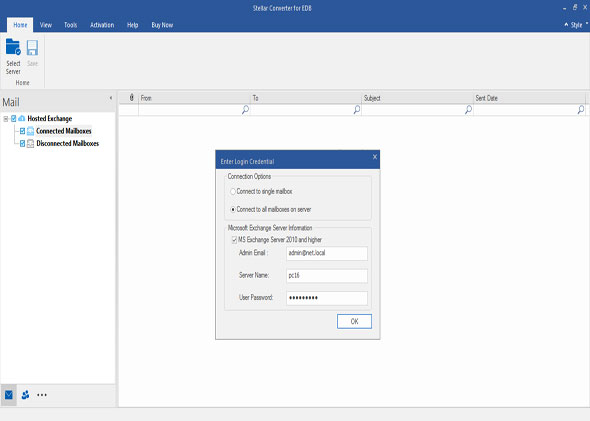Click the search icon in From column
The width and height of the screenshot is (590, 421).
click(245, 109)
